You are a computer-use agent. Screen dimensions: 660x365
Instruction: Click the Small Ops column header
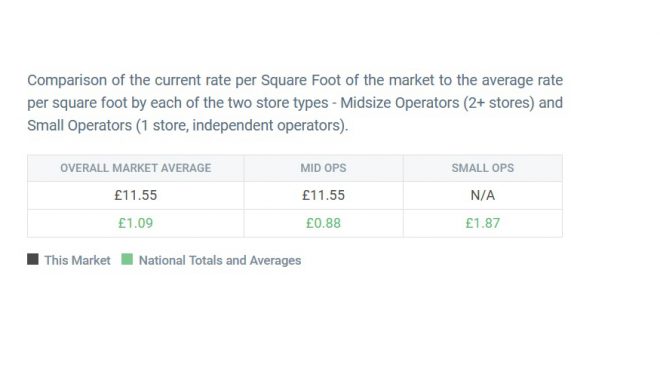coord(483,168)
